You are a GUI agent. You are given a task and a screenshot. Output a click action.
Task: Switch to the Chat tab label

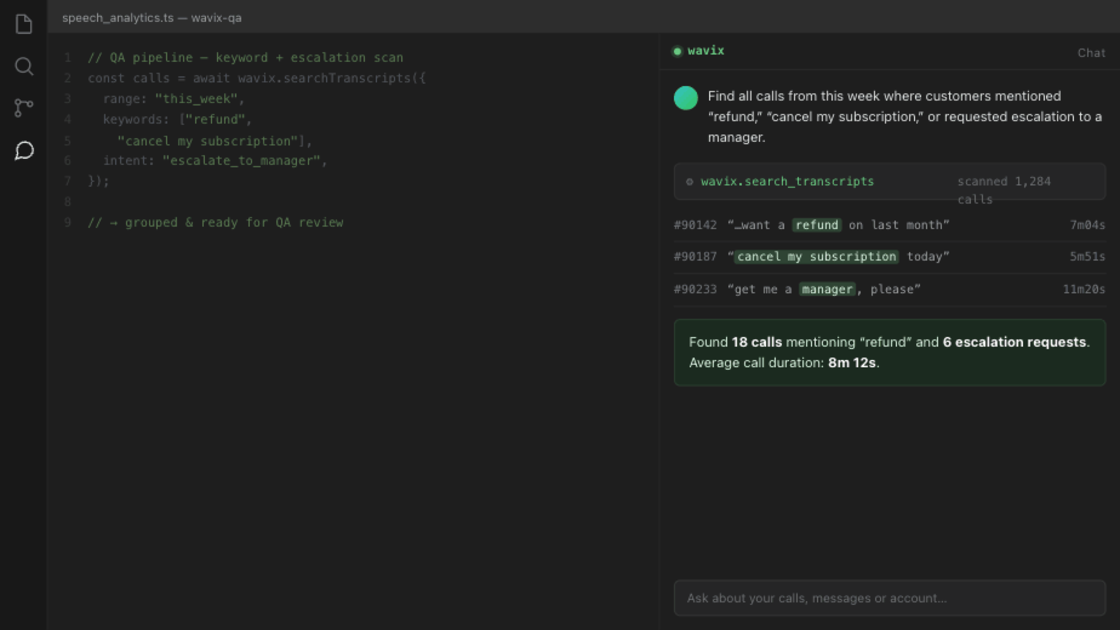[x=1091, y=53]
